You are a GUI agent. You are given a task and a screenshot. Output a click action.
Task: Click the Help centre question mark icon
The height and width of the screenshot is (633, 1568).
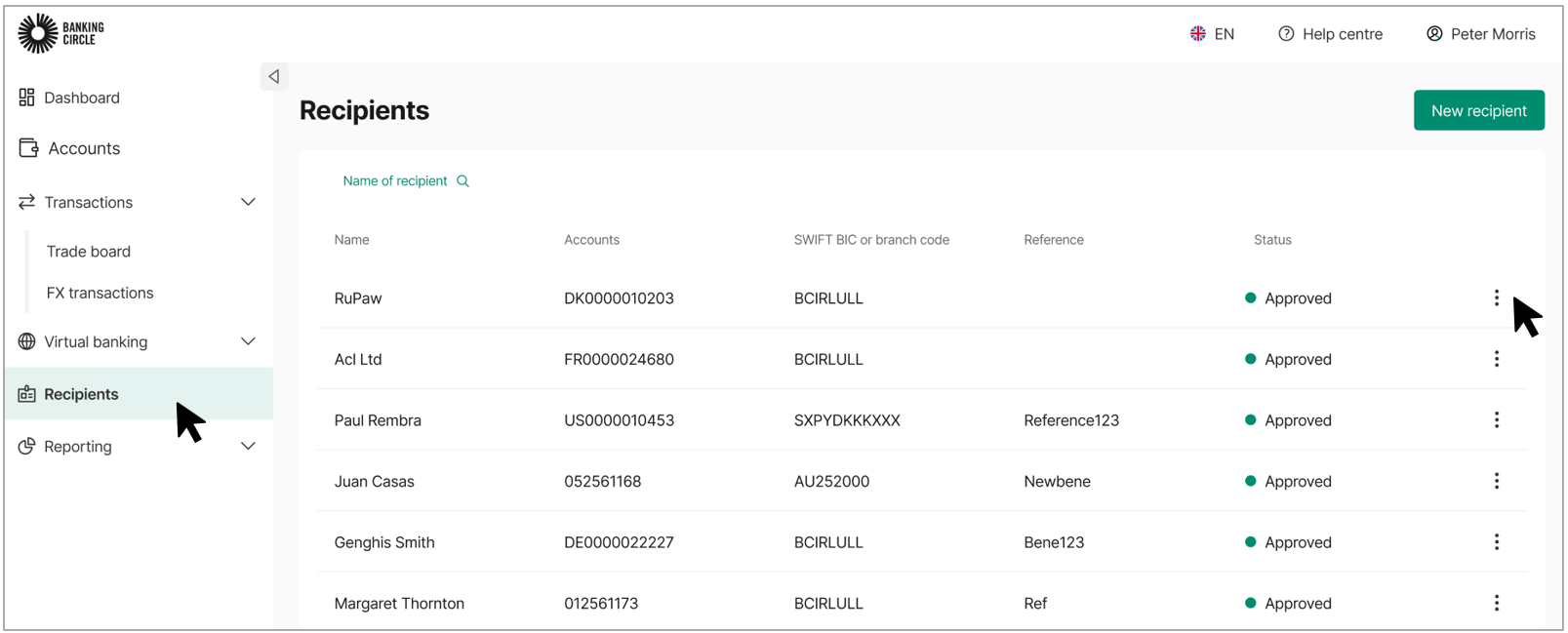coord(1286,34)
